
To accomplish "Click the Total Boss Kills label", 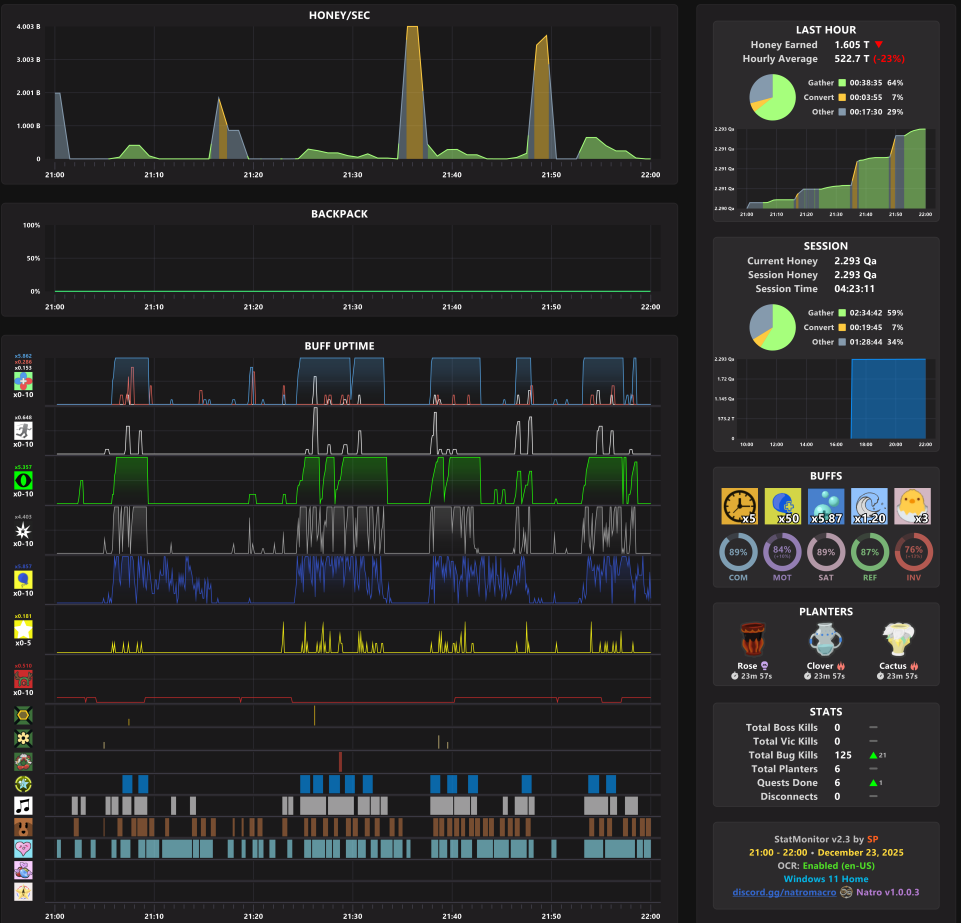I will (781, 727).
